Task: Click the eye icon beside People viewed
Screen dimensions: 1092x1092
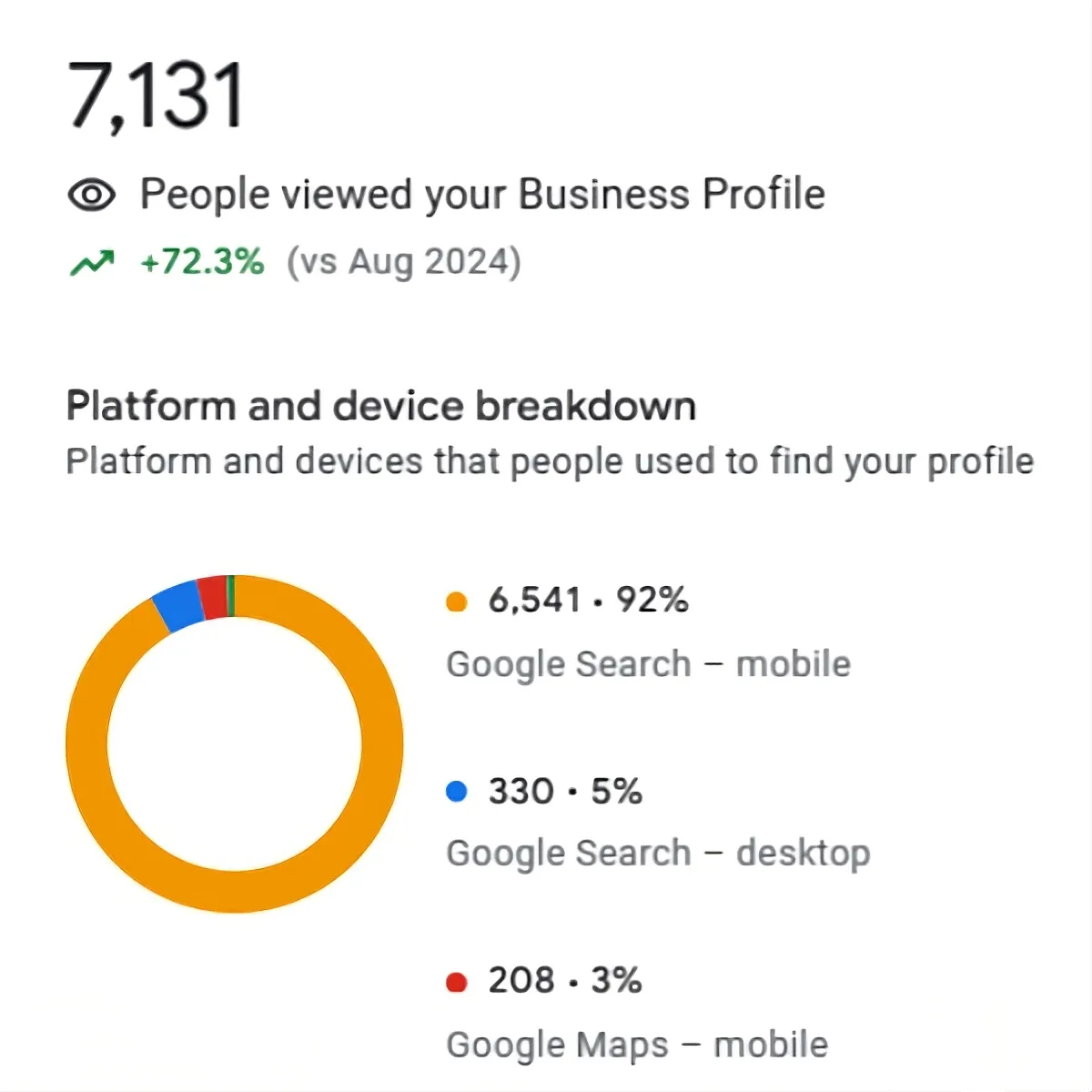Action: [92, 195]
